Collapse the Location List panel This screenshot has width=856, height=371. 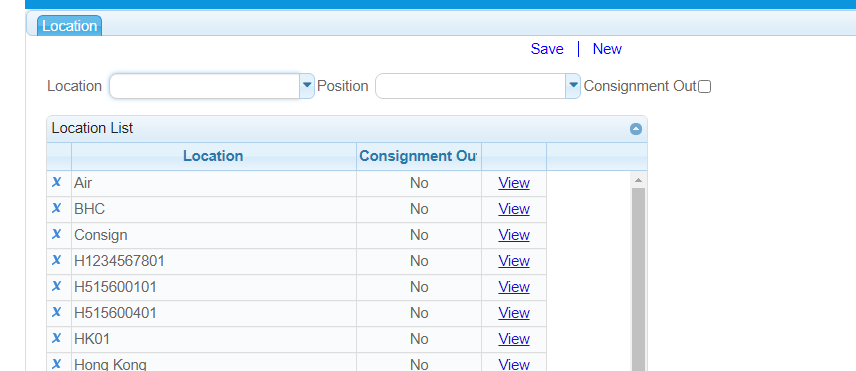click(x=636, y=129)
